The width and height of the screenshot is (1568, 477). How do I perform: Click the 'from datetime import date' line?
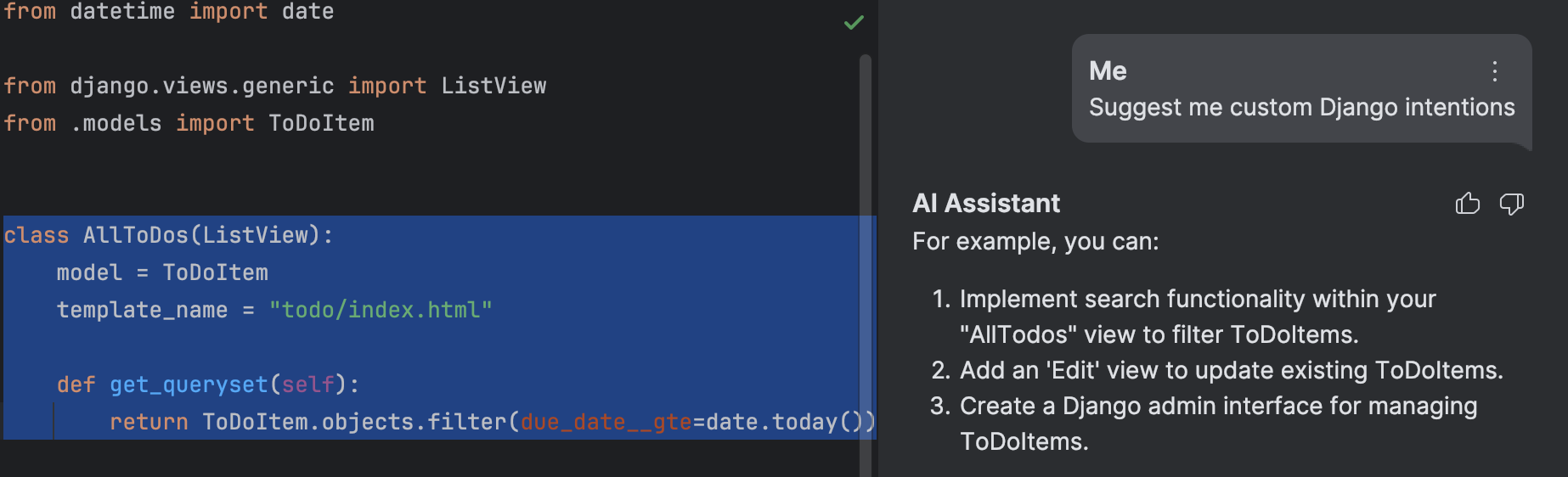coord(168,12)
